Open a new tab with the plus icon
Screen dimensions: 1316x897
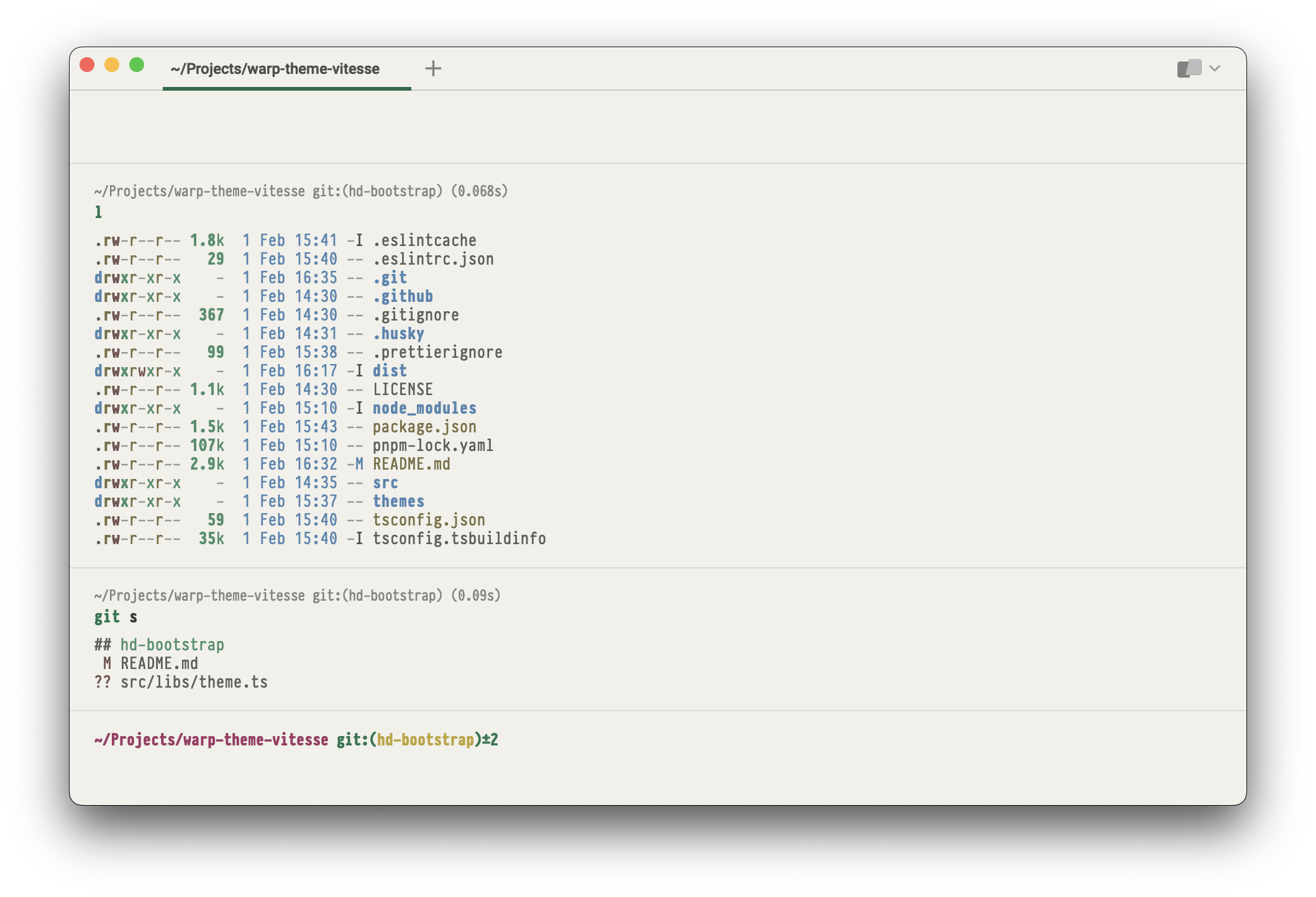click(433, 68)
